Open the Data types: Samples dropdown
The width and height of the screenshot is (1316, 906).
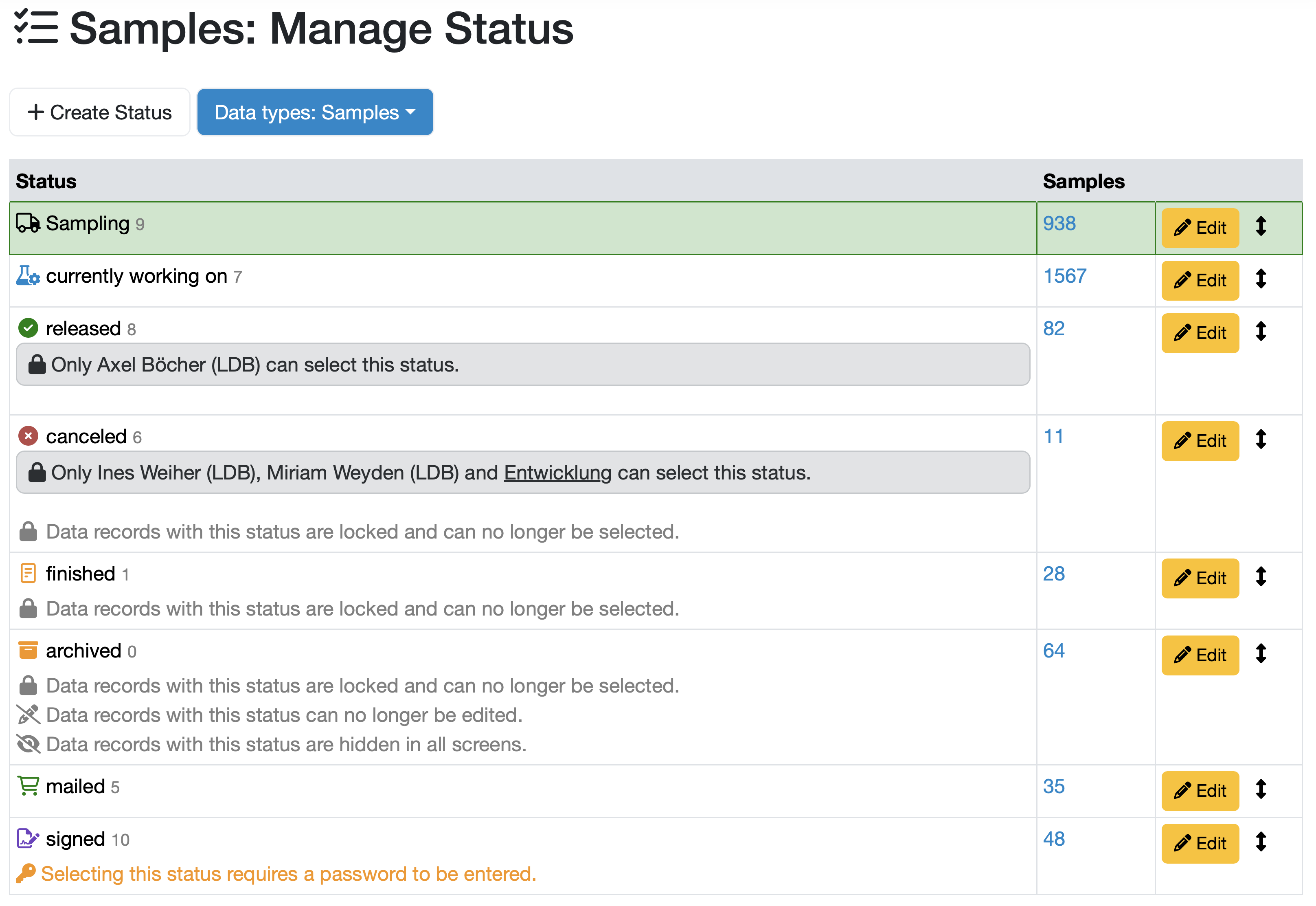[x=315, y=112]
